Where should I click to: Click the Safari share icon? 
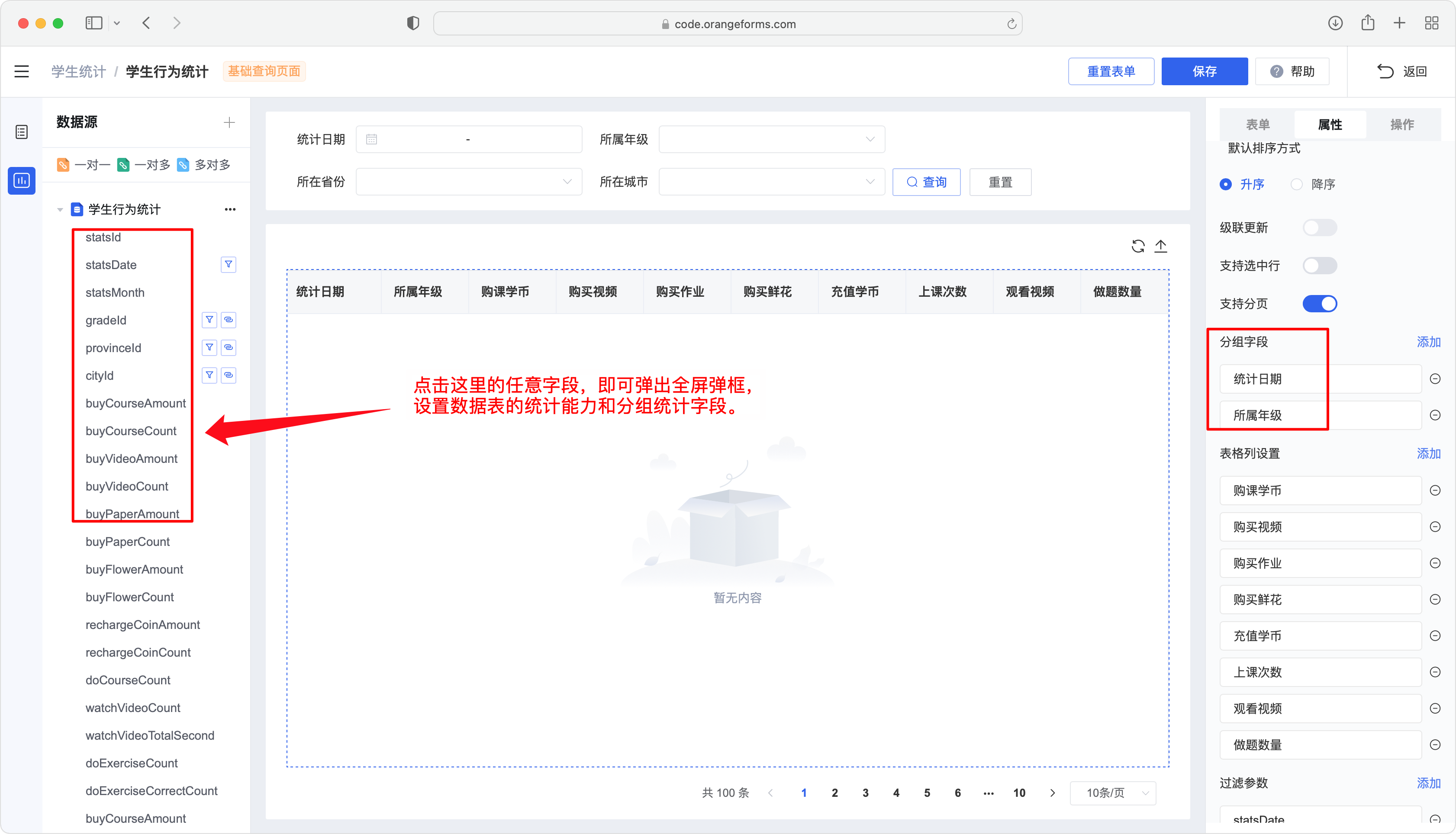1368,22
